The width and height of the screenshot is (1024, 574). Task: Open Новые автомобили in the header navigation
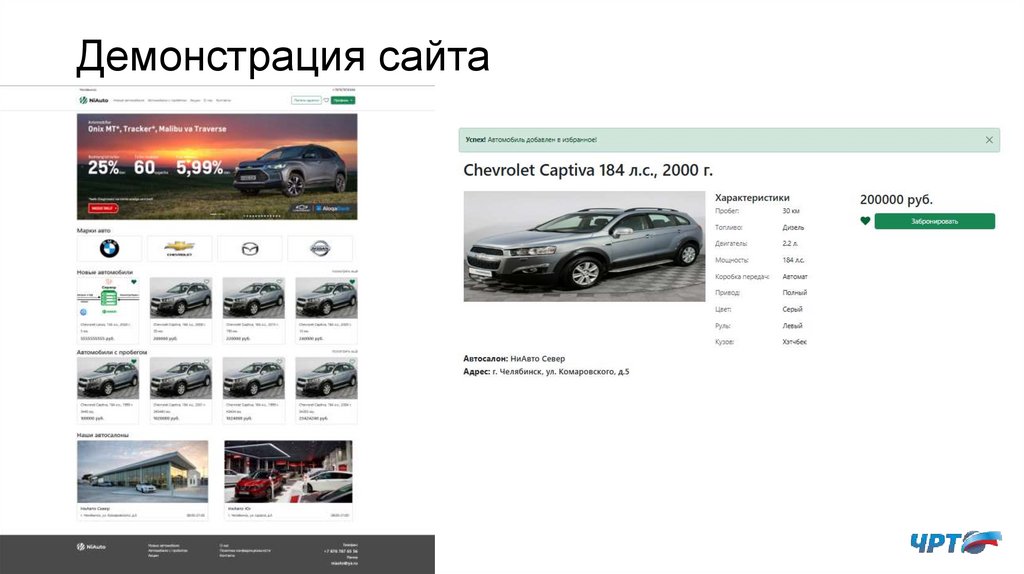point(129,101)
